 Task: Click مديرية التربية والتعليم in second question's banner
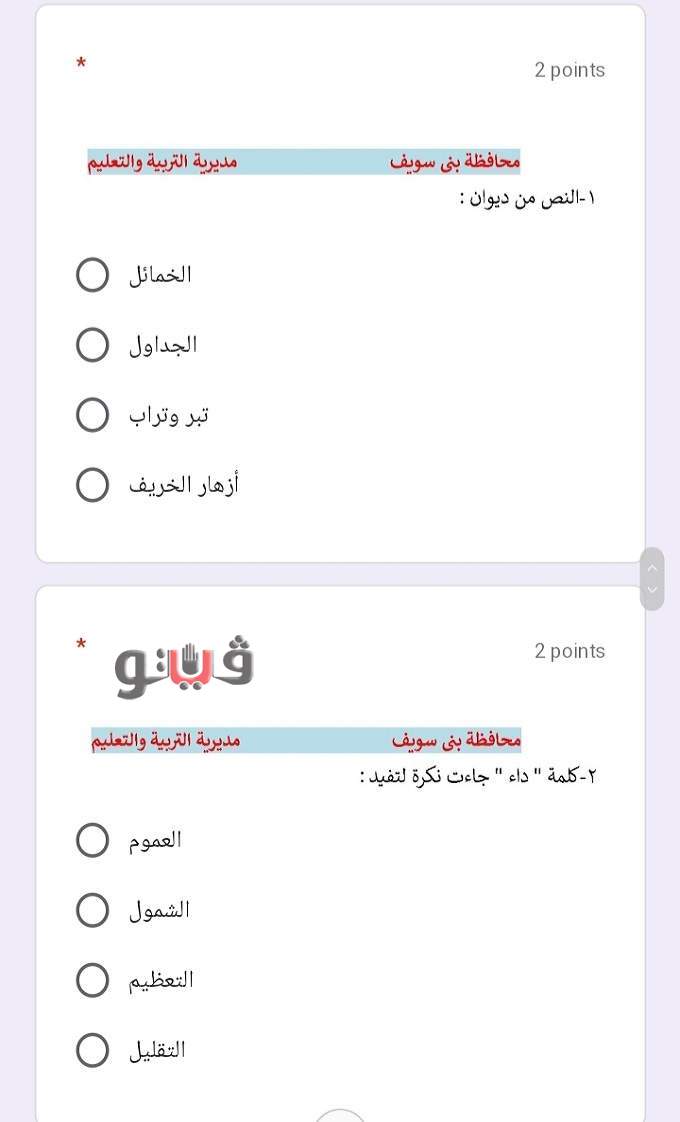tap(166, 741)
